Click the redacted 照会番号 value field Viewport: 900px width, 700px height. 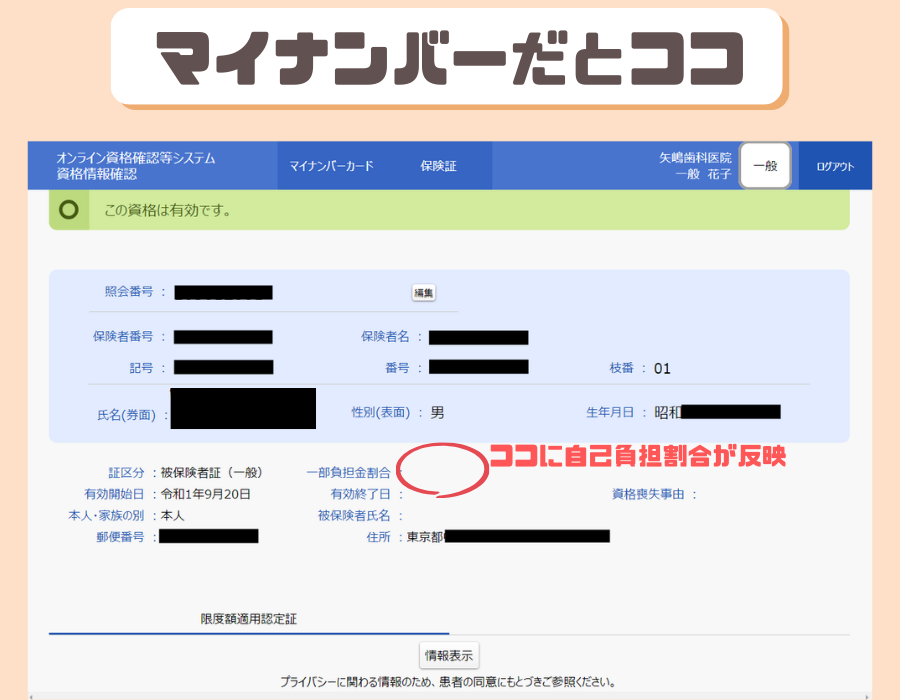[223, 293]
